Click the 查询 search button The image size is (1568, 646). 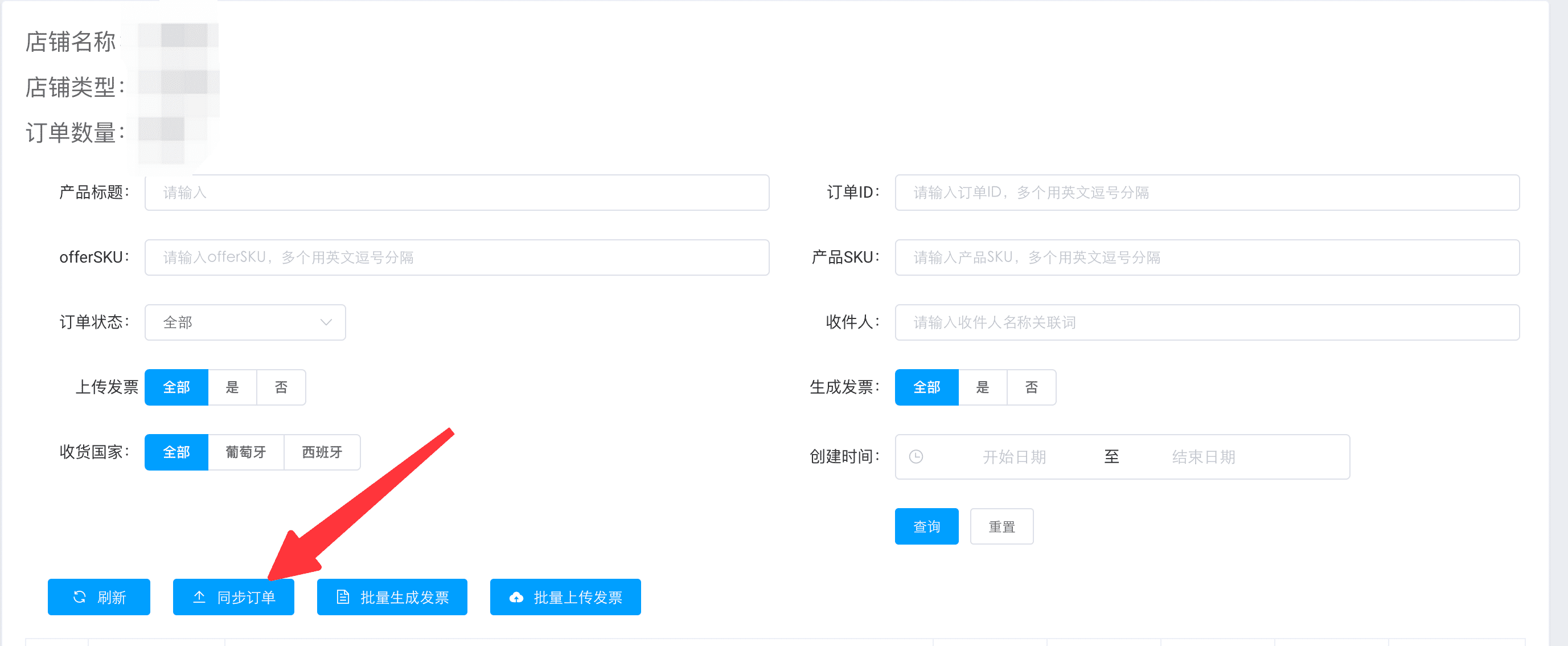[x=926, y=526]
